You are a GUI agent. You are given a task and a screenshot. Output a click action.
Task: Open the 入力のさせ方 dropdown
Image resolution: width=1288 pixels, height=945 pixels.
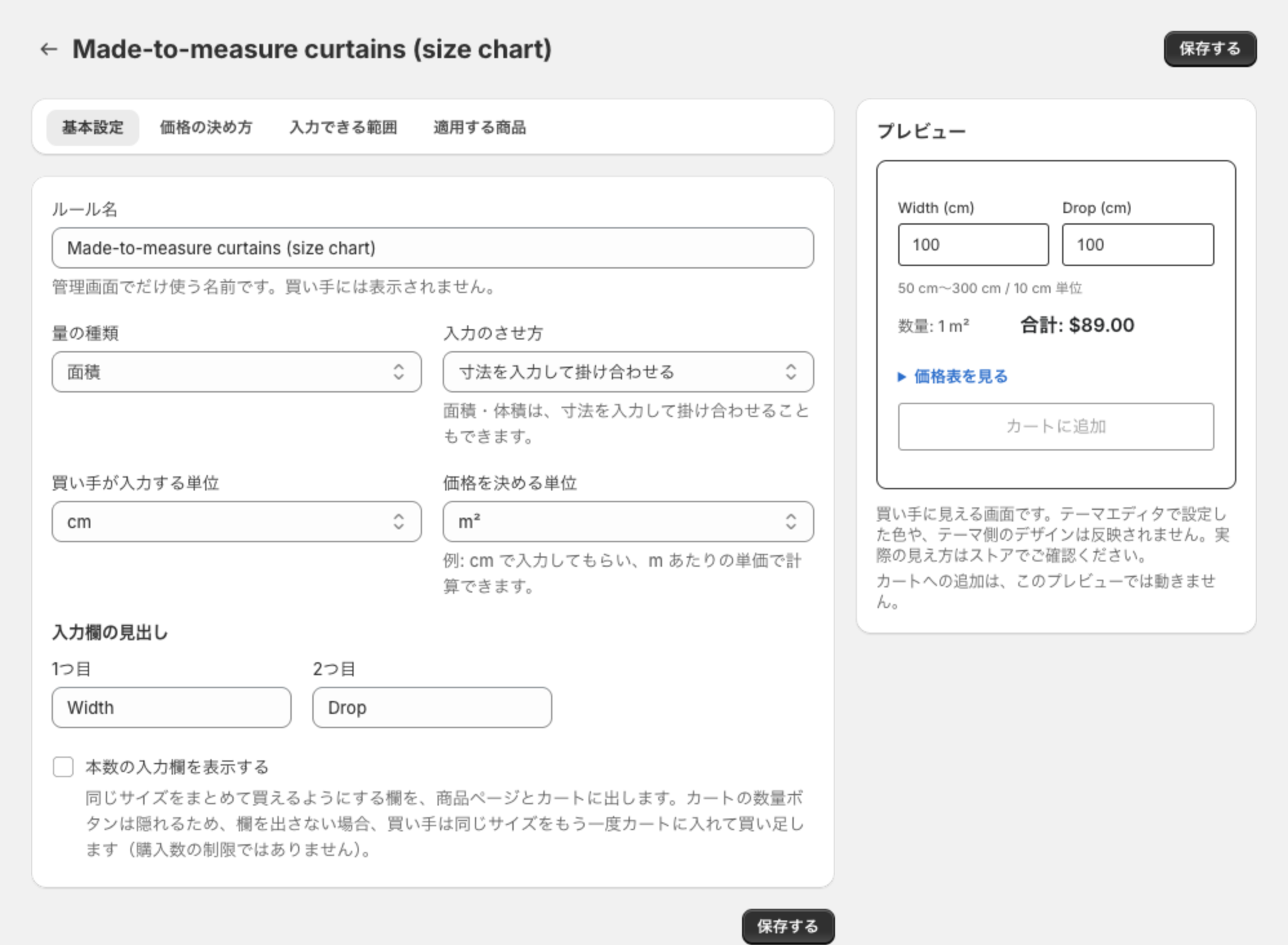coord(628,372)
